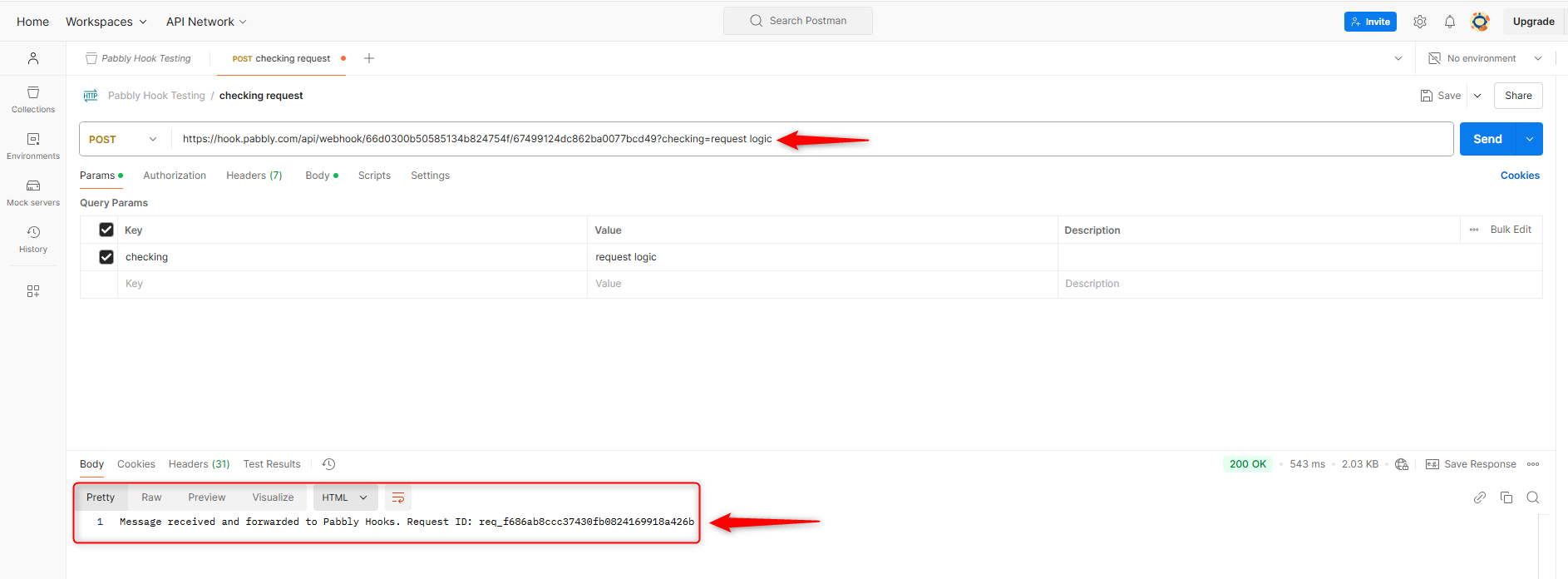Open the Test Results tab
The height and width of the screenshot is (579, 1568).
[272, 464]
